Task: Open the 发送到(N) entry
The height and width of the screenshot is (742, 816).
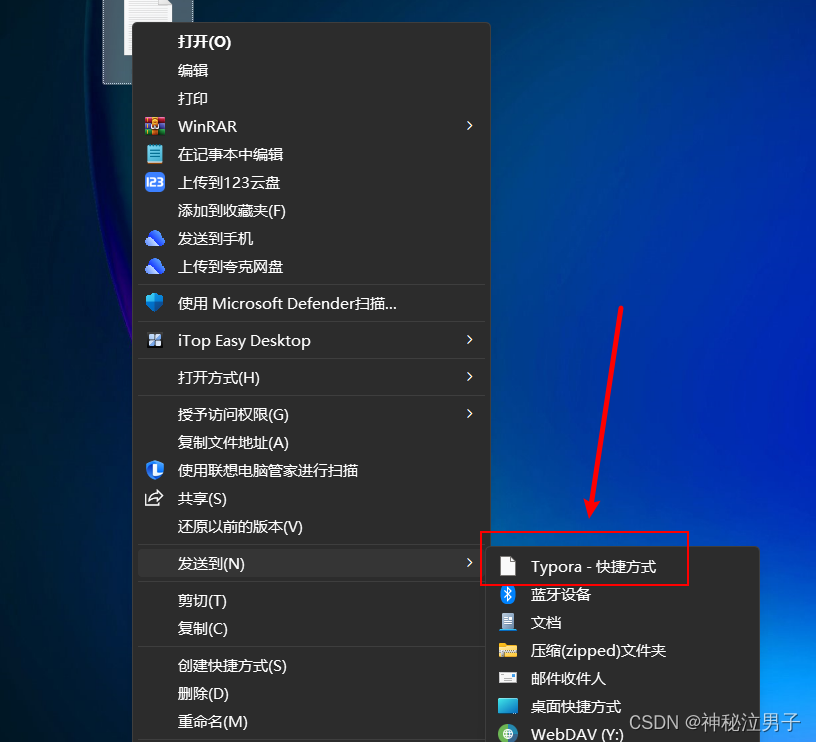Action: [x=312, y=564]
